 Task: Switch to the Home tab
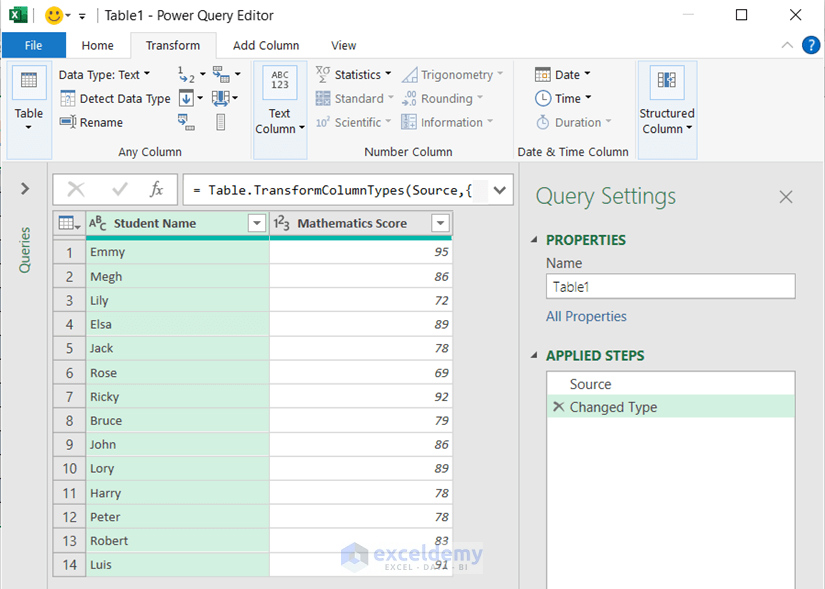pyautogui.click(x=97, y=45)
